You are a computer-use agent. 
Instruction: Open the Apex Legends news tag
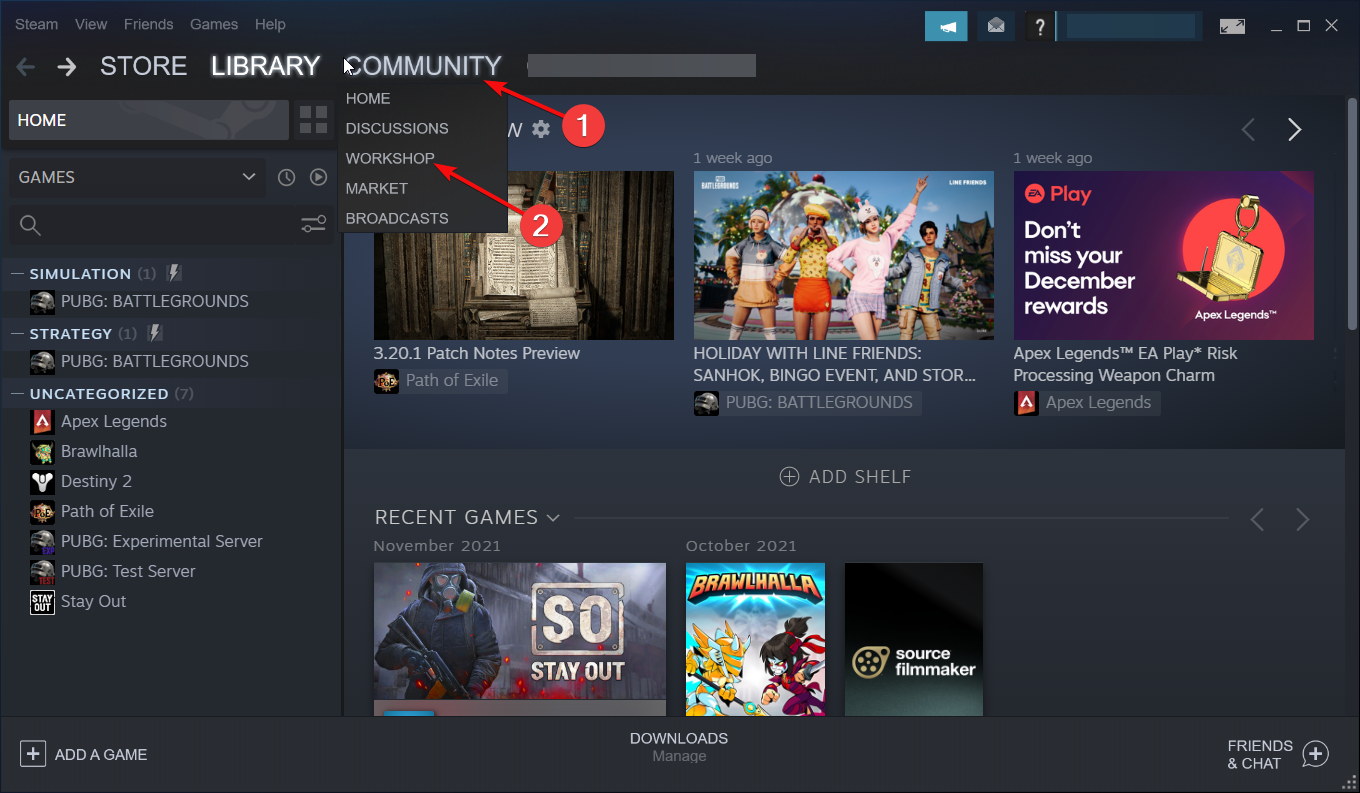[x=1086, y=402]
